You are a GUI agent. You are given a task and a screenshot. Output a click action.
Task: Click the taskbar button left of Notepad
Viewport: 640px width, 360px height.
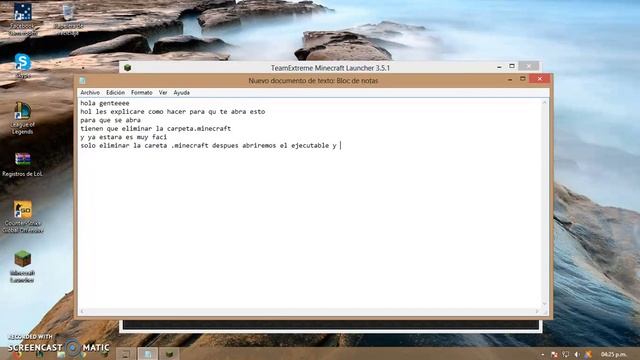click(126, 354)
